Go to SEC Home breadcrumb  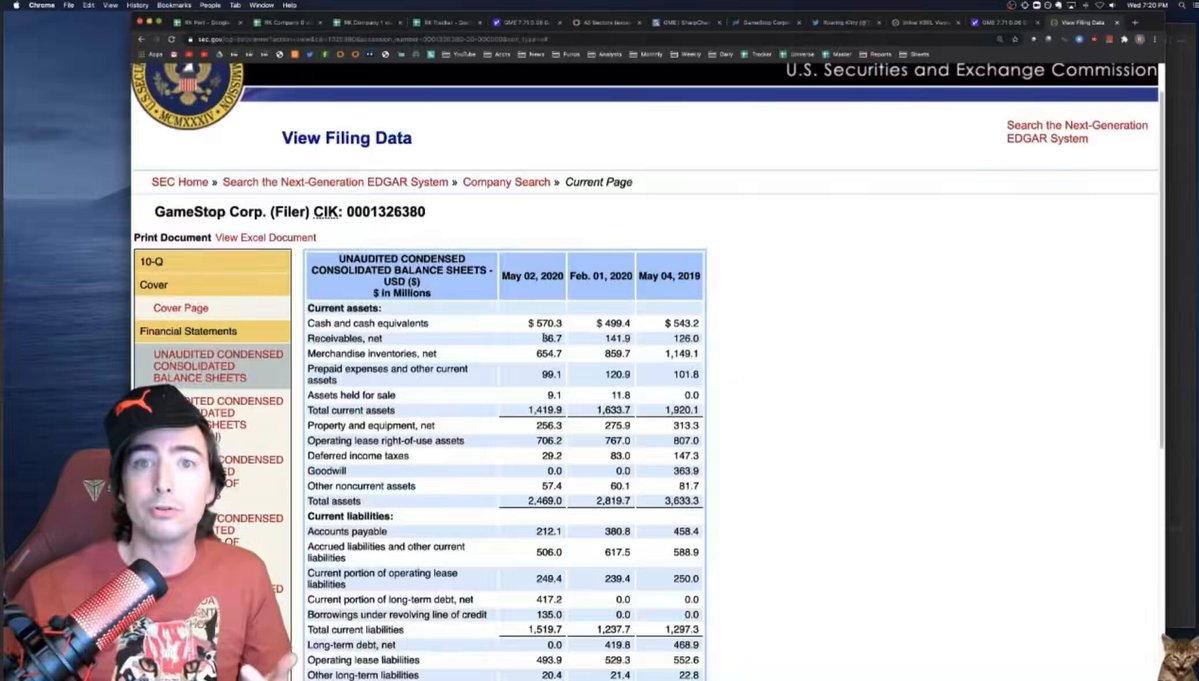(x=180, y=182)
